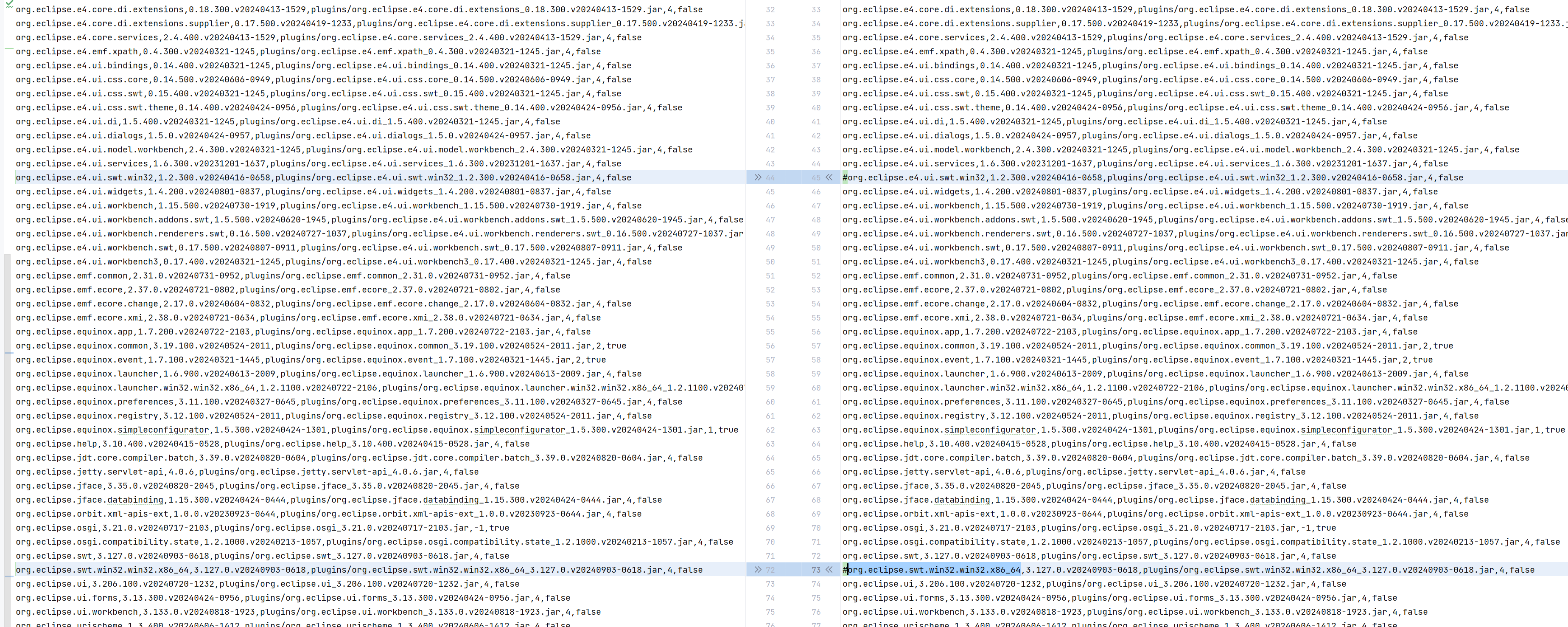The width and height of the screenshot is (1568, 627).
Task: Select org.eclipse.e4.ui.widgets line in right pane
Action: (x=1140, y=191)
